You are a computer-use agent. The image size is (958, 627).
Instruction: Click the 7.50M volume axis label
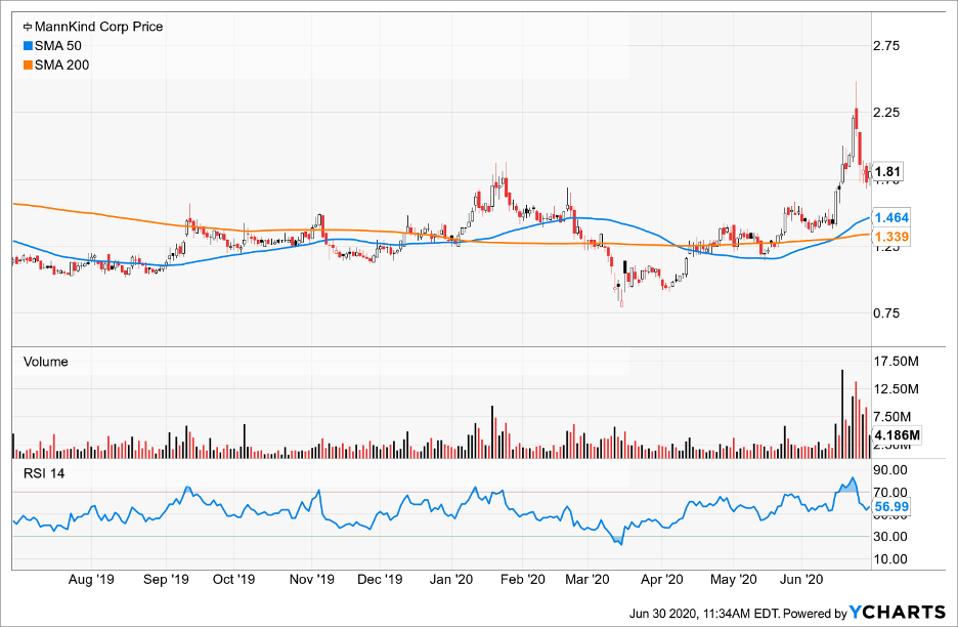pyautogui.click(x=893, y=417)
